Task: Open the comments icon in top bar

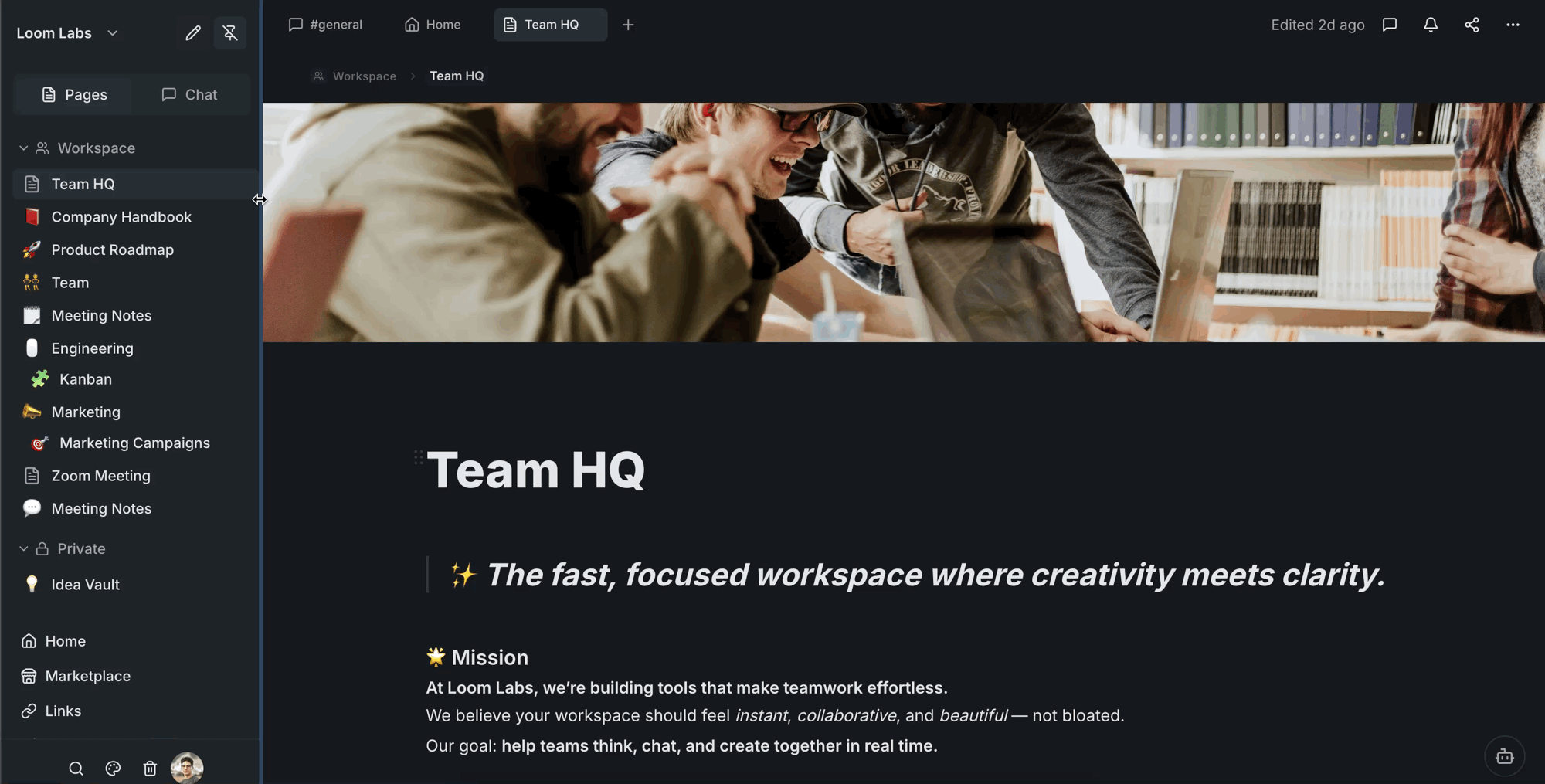Action: click(1390, 25)
